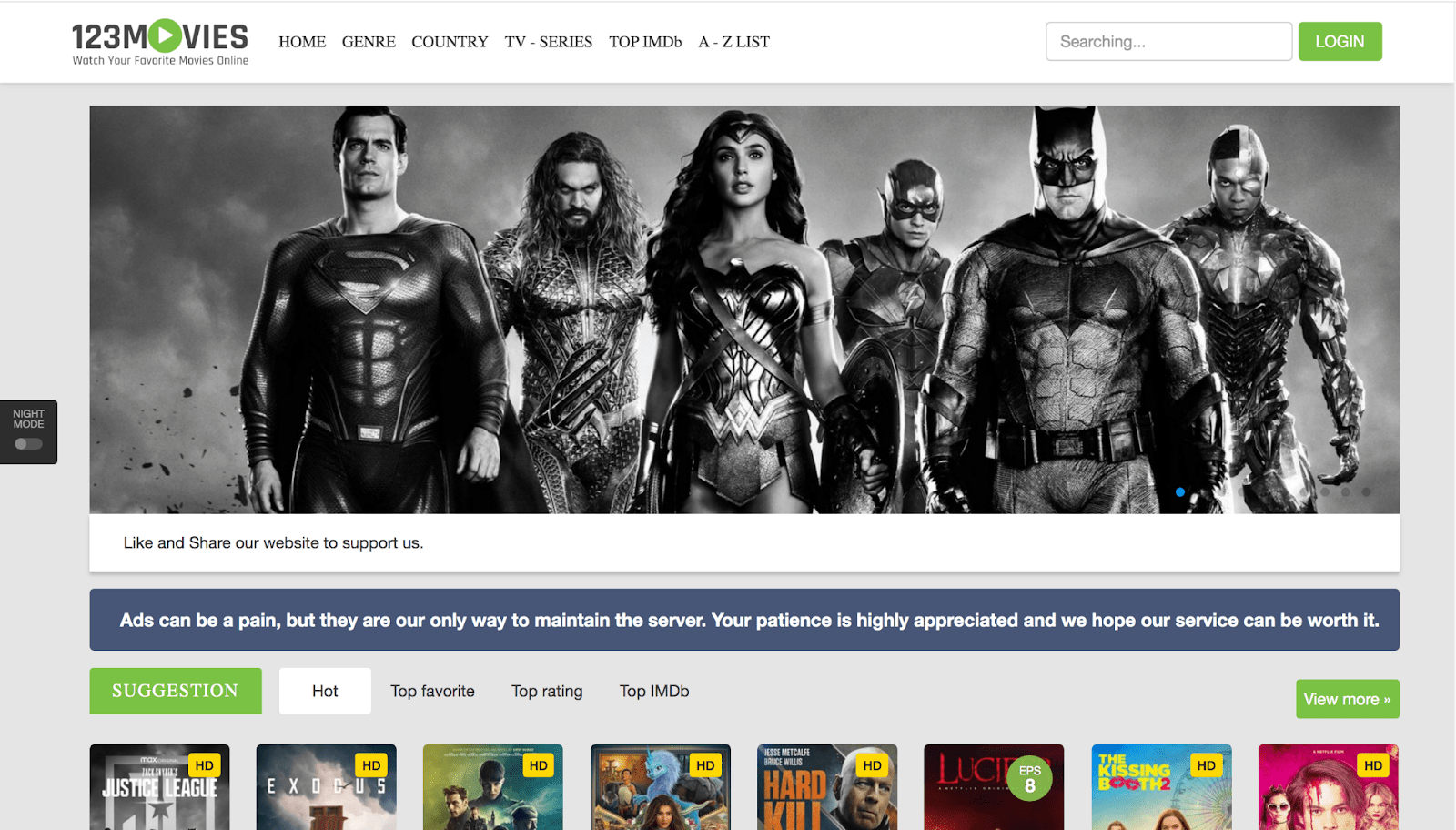The height and width of the screenshot is (830, 1456).
Task: Open the third movie poster with soldiers
Action: click(493, 787)
